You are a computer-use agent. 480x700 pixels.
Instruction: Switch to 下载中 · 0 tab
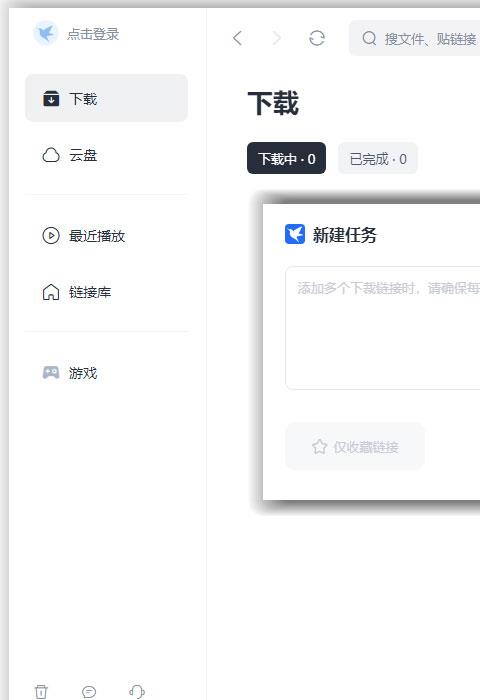click(x=286, y=158)
